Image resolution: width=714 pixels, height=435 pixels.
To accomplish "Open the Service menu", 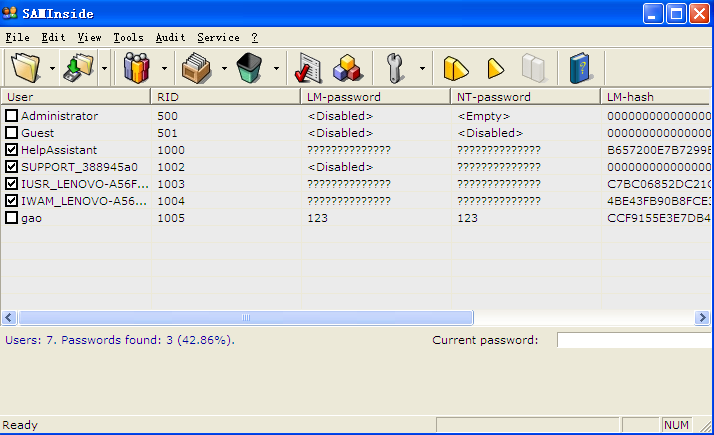I will click(x=219, y=37).
